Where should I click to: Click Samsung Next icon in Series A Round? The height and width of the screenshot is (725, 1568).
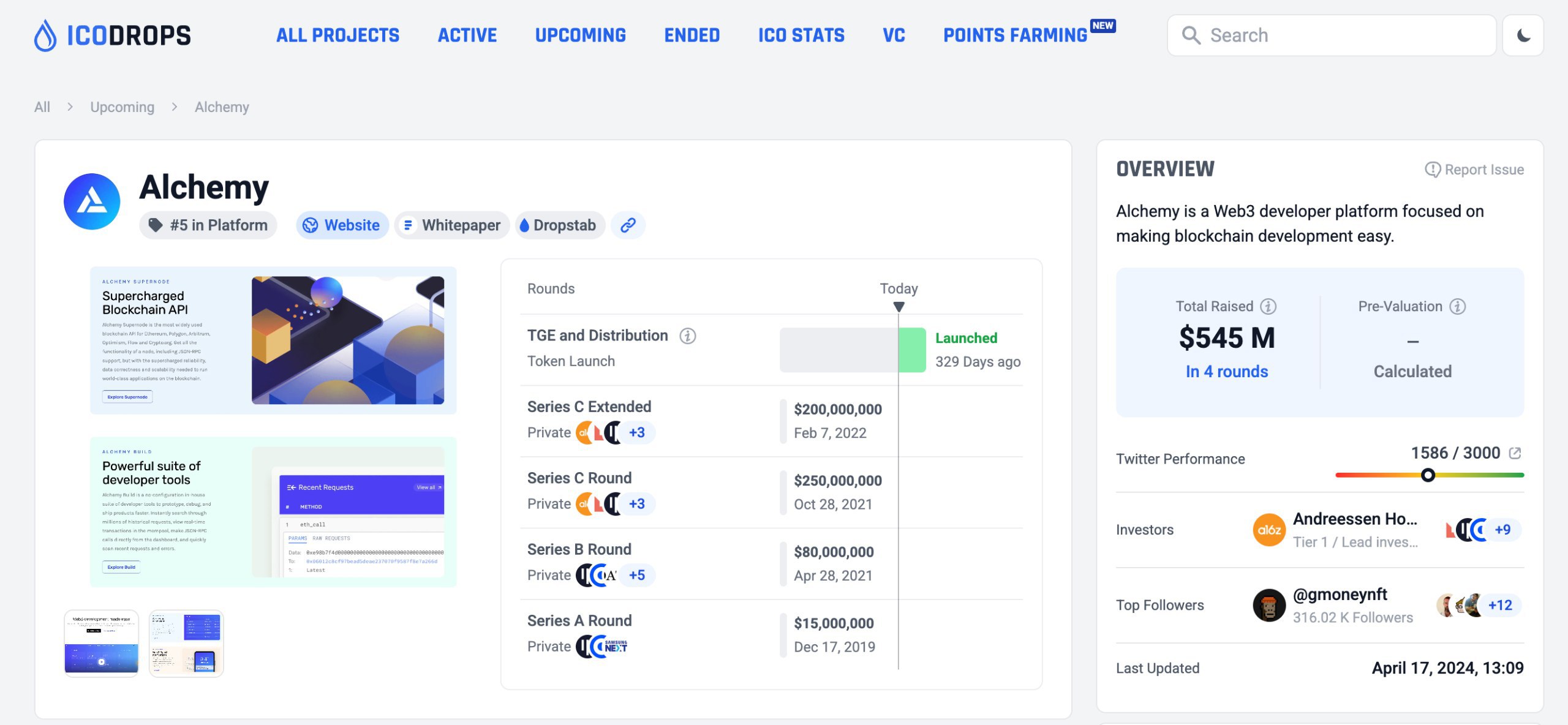pos(616,647)
